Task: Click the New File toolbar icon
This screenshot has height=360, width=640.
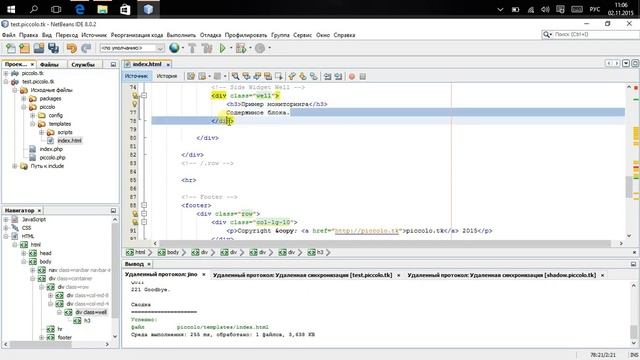Action: pos(11,48)
